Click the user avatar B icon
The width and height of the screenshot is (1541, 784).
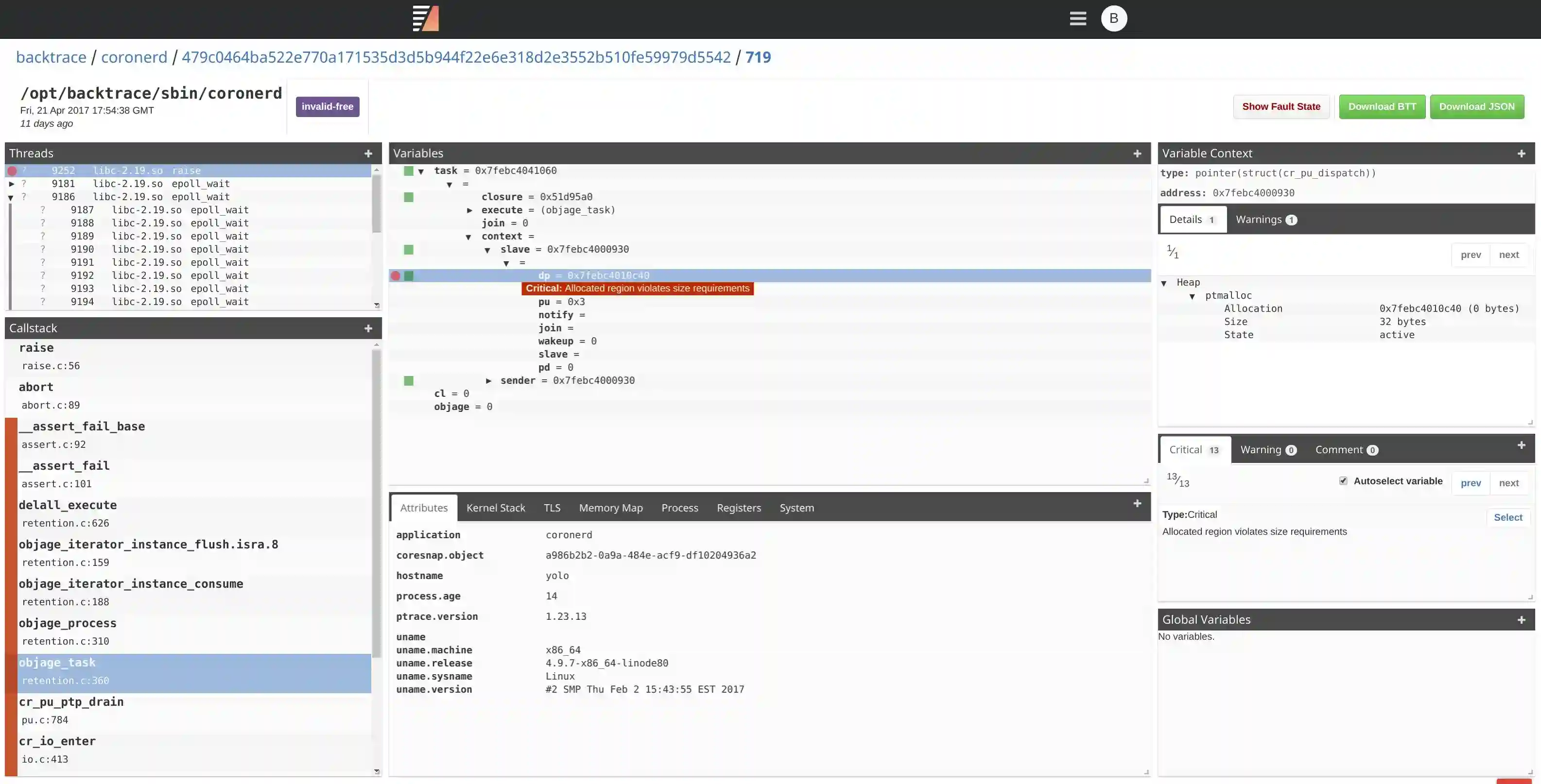point(1113,18)
